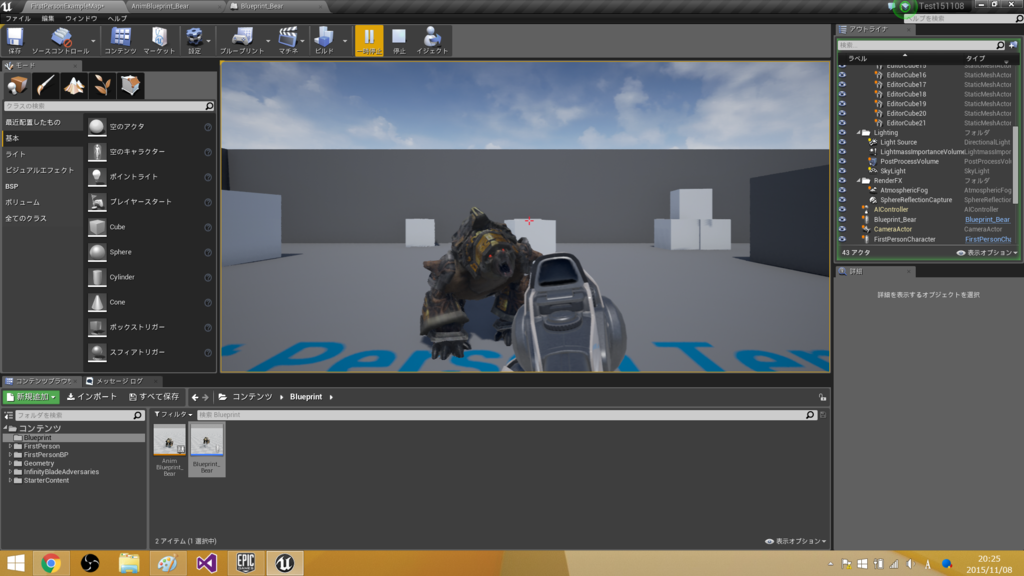Click the World Outliner search field
This screenshot has height=576, width=1024.
921,45
